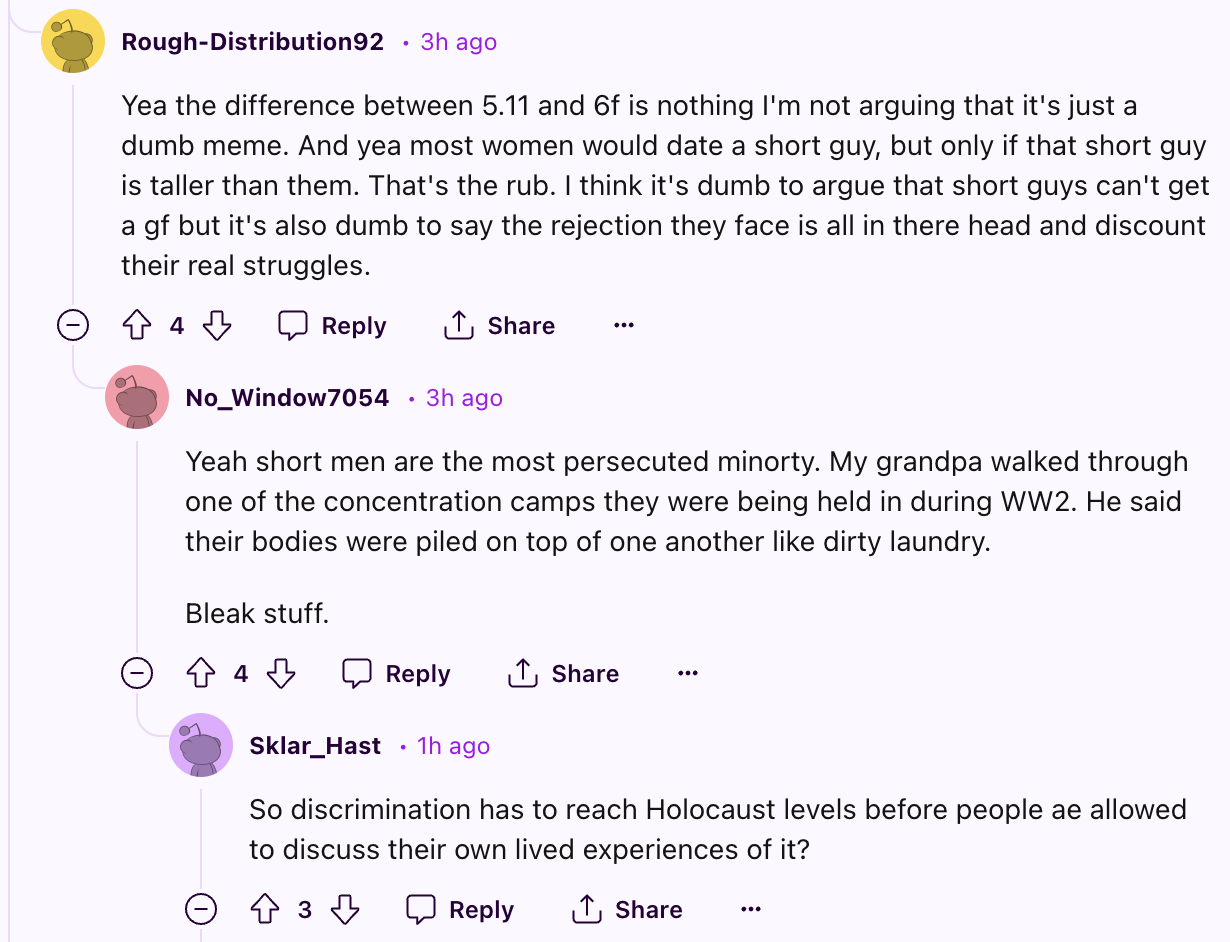Upvote Rough-Distribution92's comment
The image size is (1230, 942).
click(136, 326)
